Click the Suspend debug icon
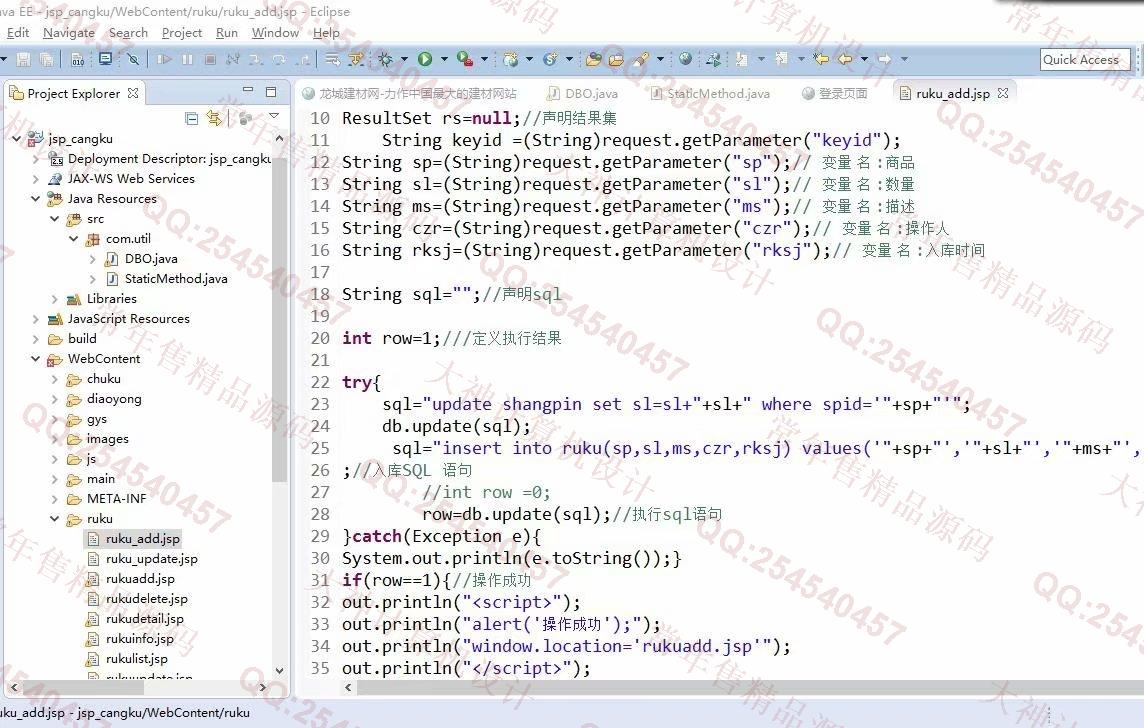The width and height of the screenshot is (1144, 728). click(188, 59)
